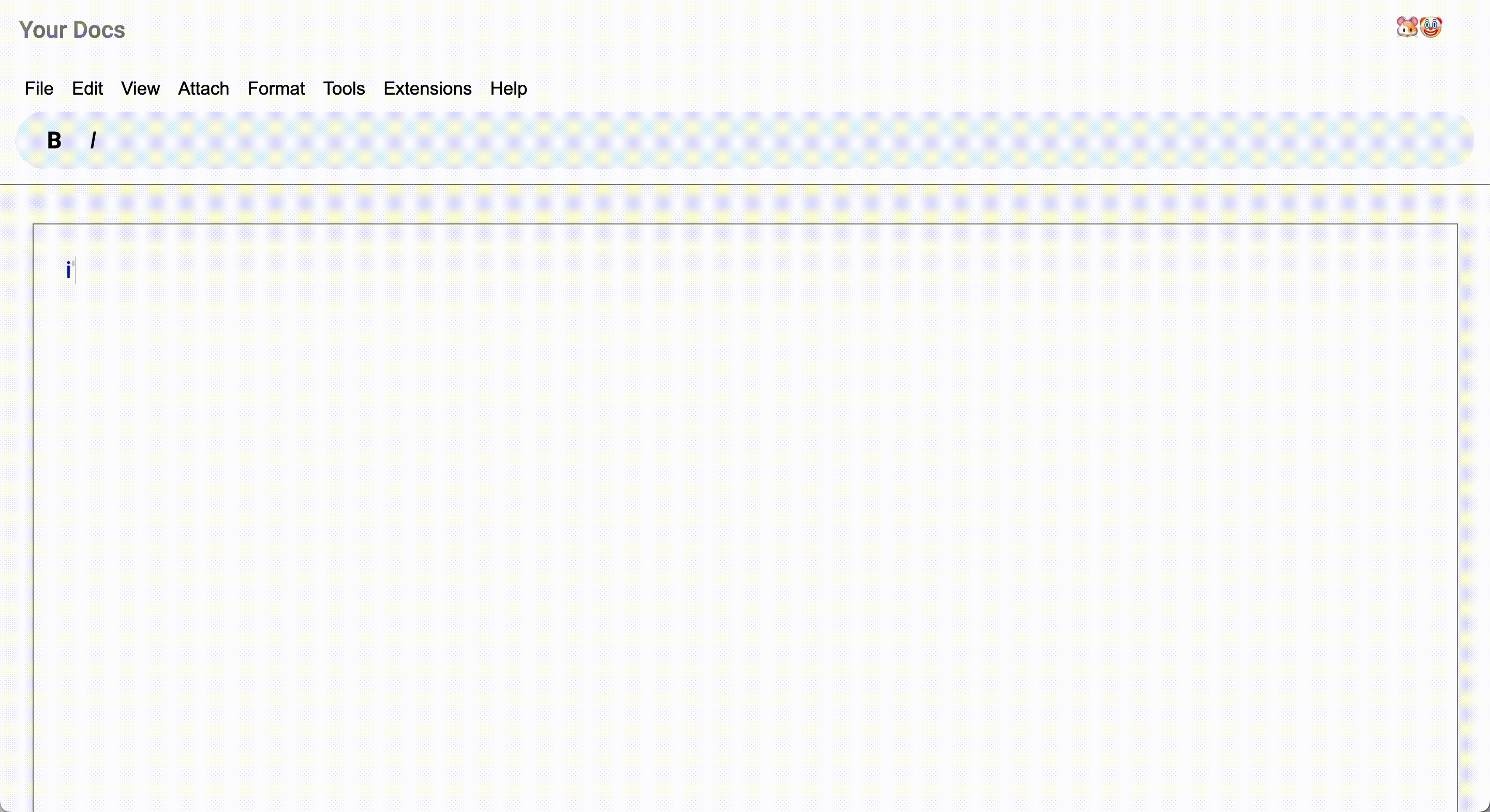Screen dimensions: 1490x812
Task: Open the Help menu
Action: [509, 88]
